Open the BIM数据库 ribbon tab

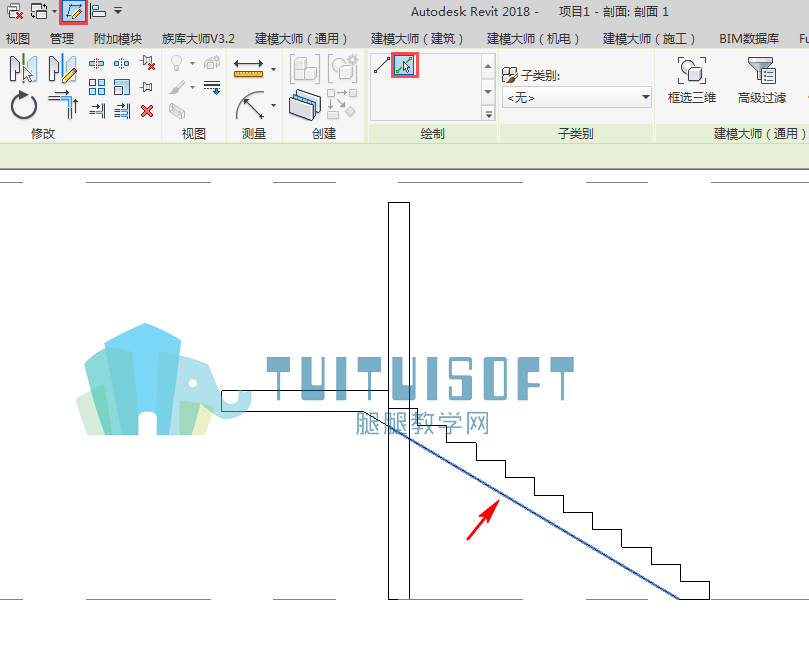click(x=749, y=39)
